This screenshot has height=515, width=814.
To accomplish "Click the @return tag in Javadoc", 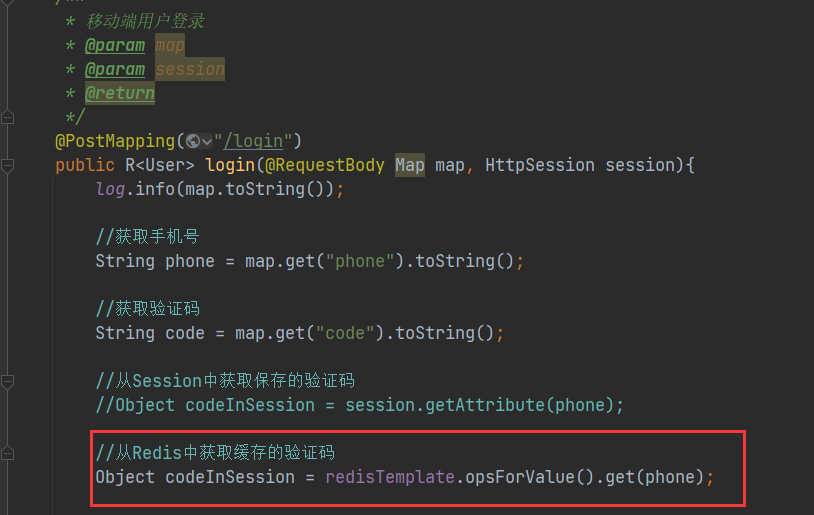I will pyautogui.click(x=120, y=93).
